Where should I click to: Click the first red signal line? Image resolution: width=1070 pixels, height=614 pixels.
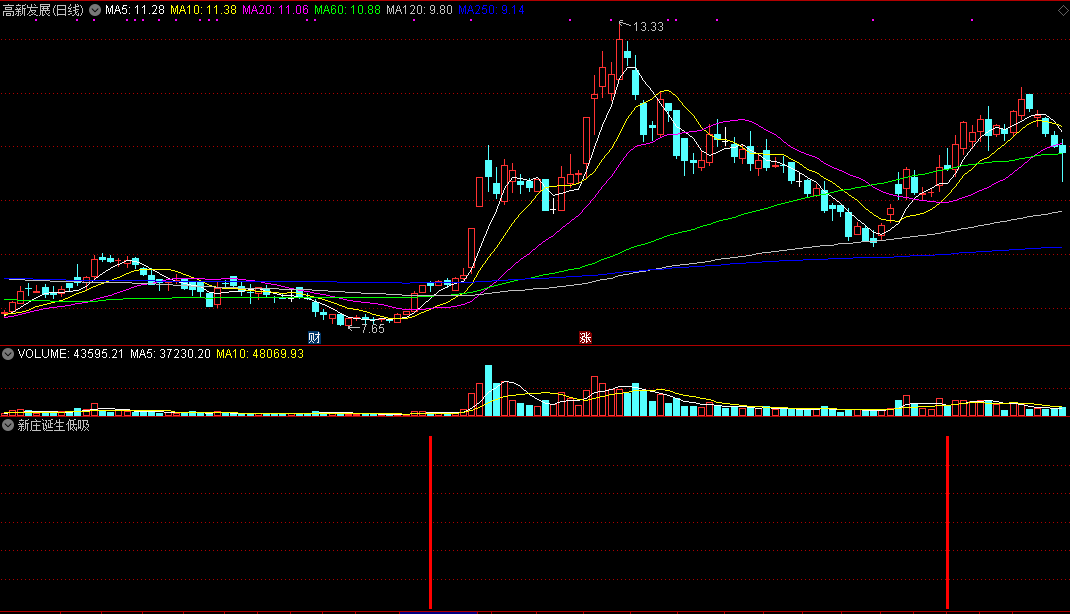(431, 523)
